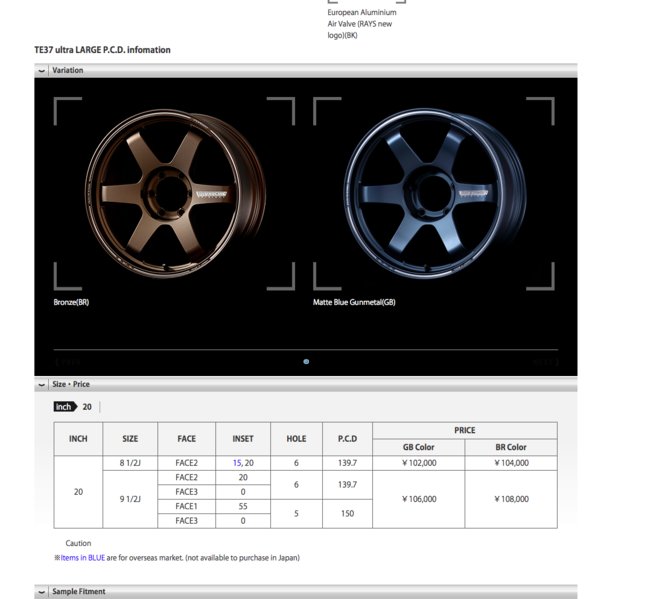This screenshot has width=668, height=599.
Task: Select the 20 inch size tab
Action: pyautogui.click(x=87, y=407)
